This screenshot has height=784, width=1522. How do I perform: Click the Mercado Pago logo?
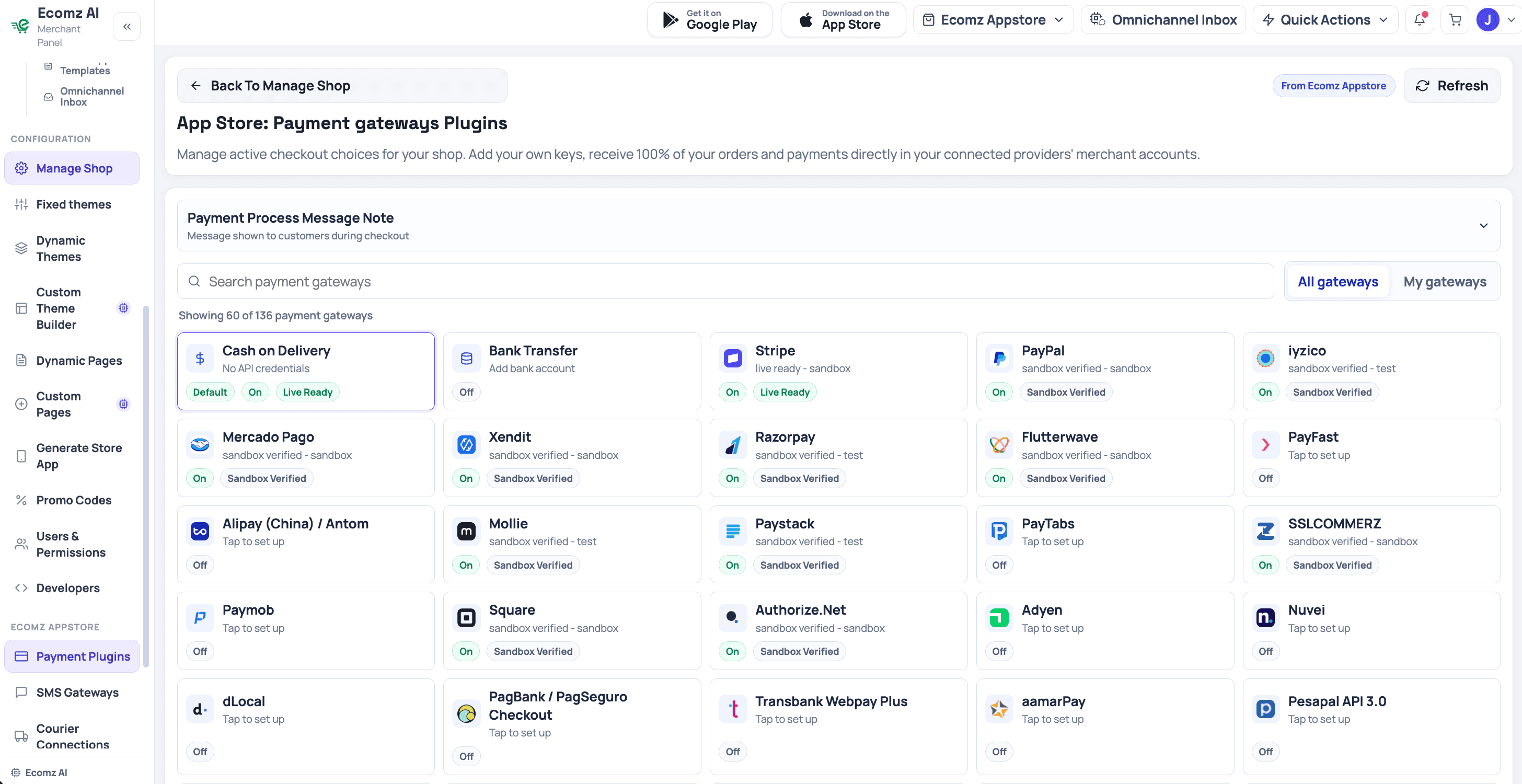tap(200, 445)
